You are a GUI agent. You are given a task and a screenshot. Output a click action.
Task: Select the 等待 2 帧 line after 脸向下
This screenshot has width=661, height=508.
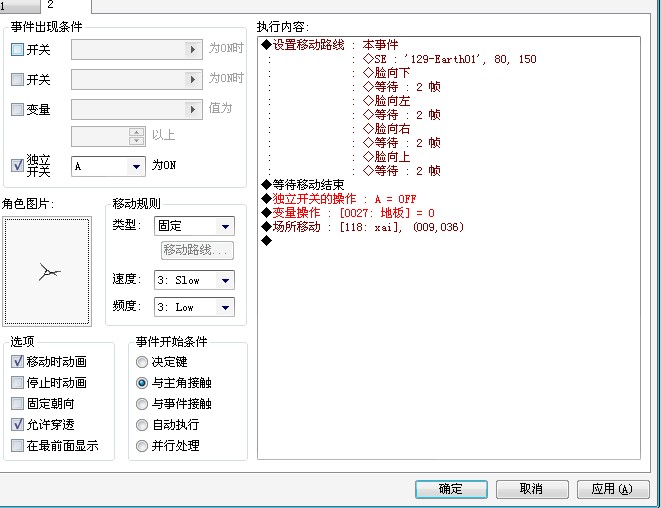coord(449,87)
